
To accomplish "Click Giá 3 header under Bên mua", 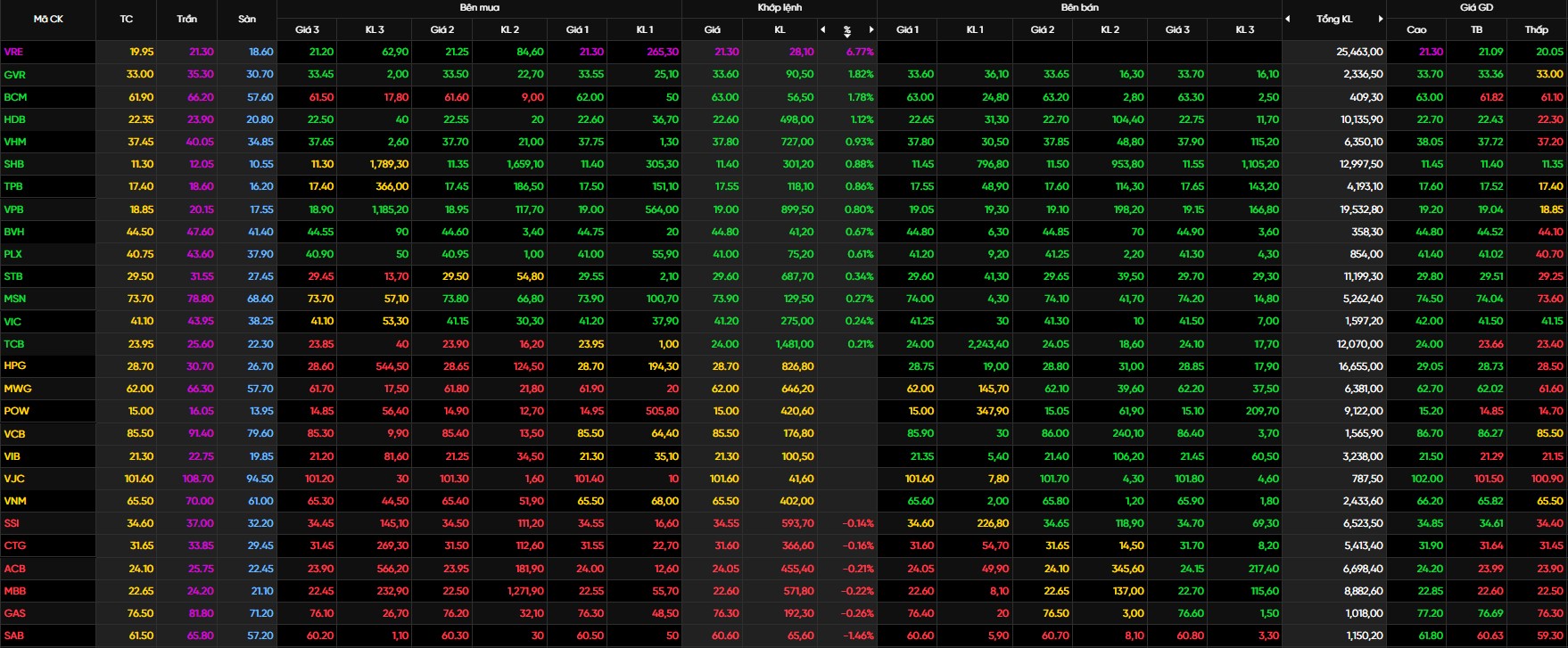I will pyautogui.click(x=307, y=29).
